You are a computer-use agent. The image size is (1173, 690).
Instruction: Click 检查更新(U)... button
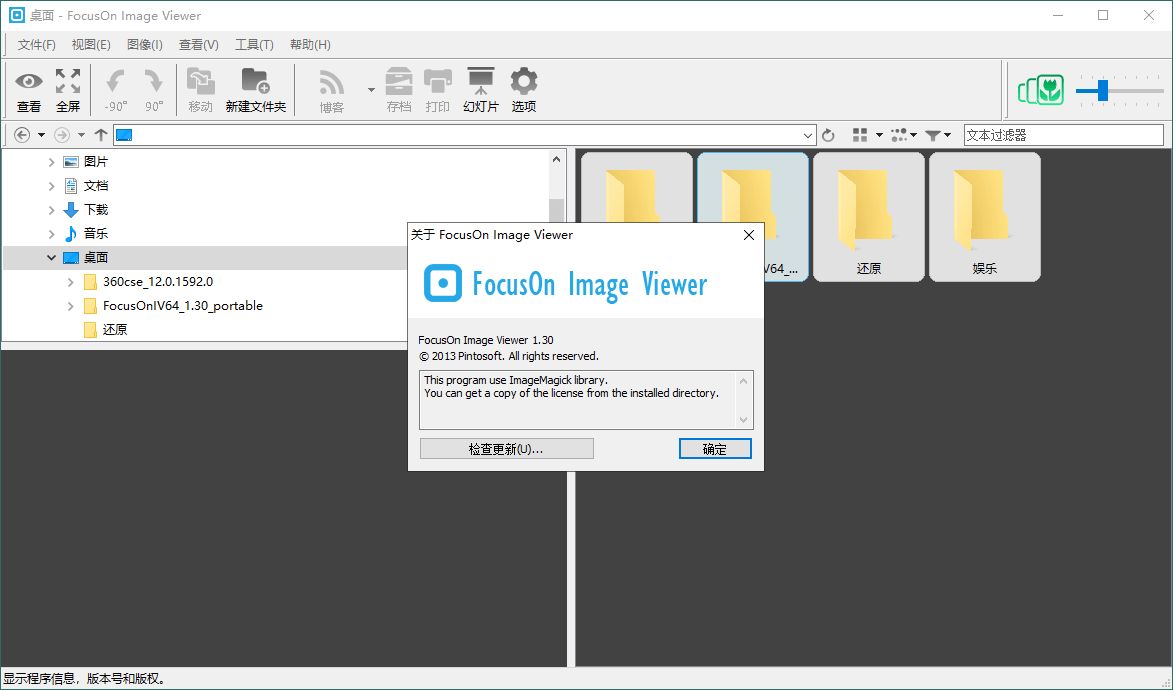506,449
